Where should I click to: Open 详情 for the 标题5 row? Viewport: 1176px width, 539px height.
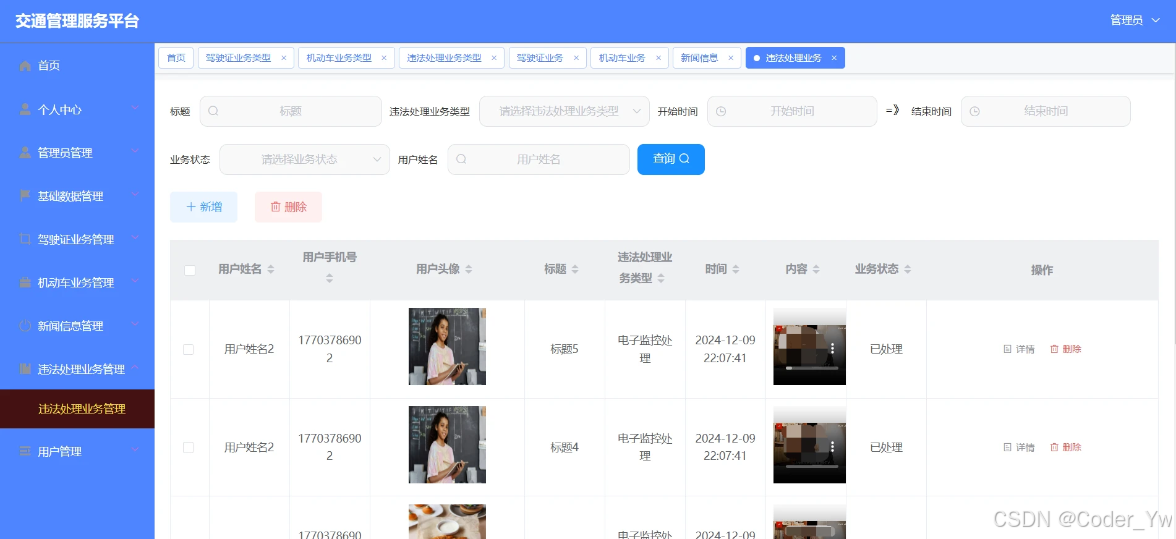click(1019, 349)
